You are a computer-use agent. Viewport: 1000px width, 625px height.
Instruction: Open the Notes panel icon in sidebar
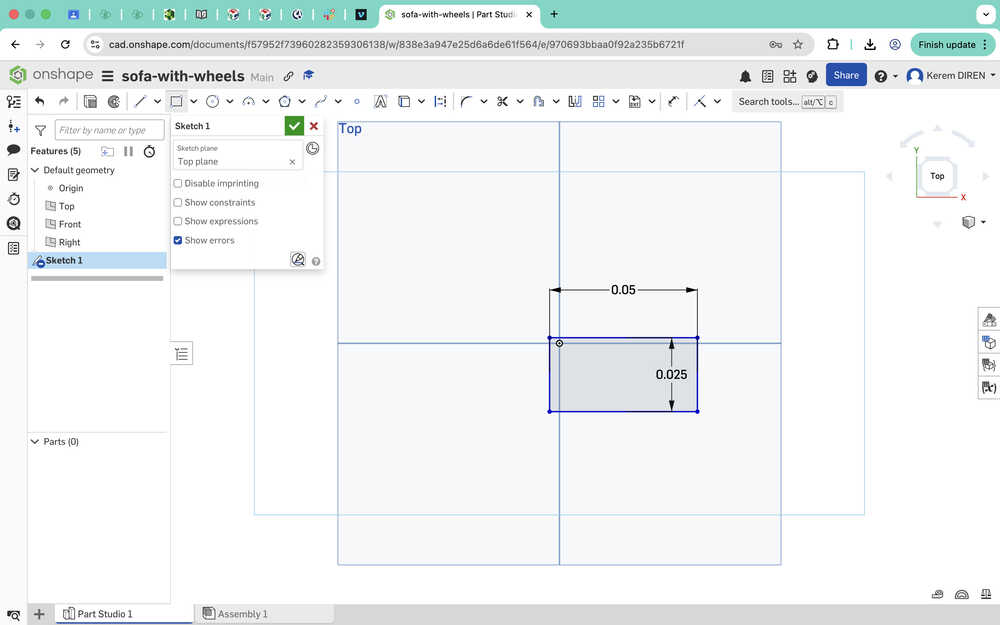point(13,174)
